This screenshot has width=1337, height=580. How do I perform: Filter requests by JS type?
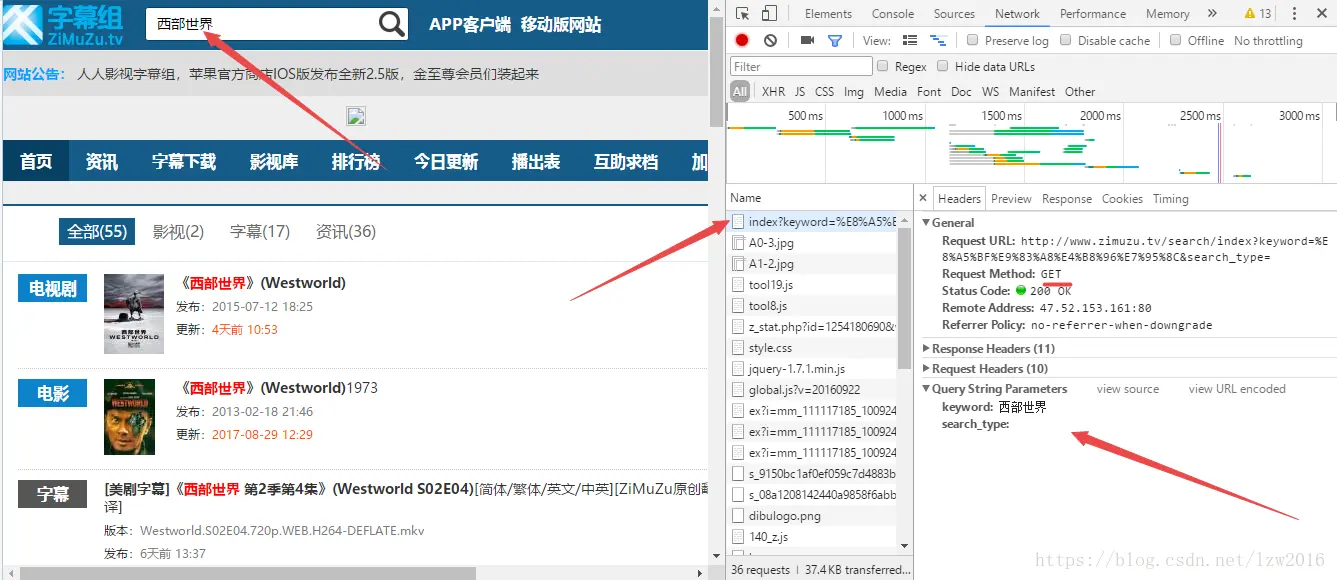coord(800,91)
